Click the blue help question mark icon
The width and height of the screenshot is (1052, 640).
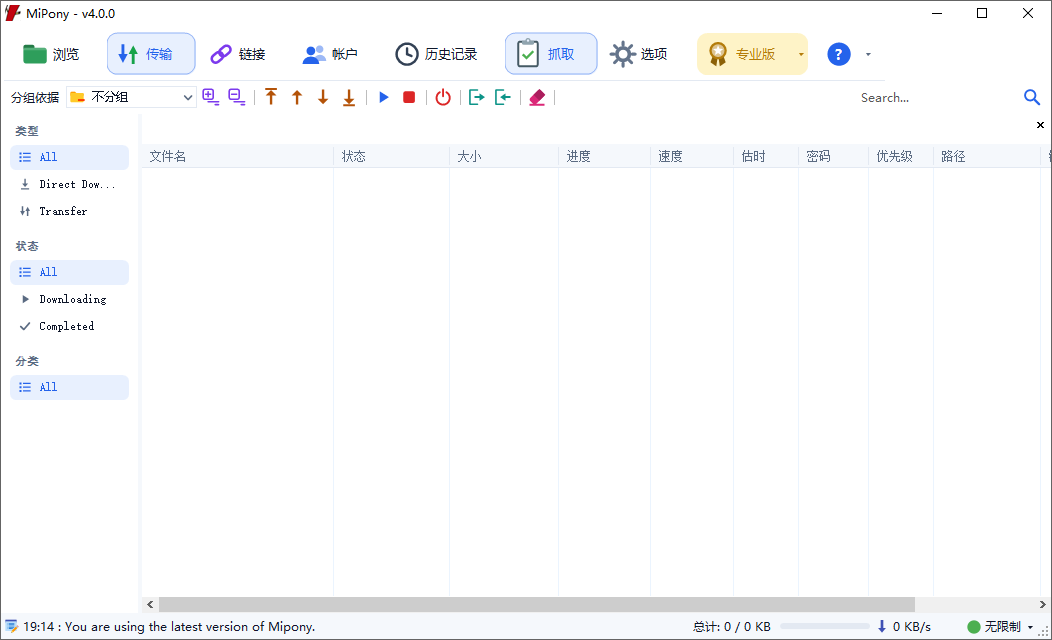click(839, 54)
